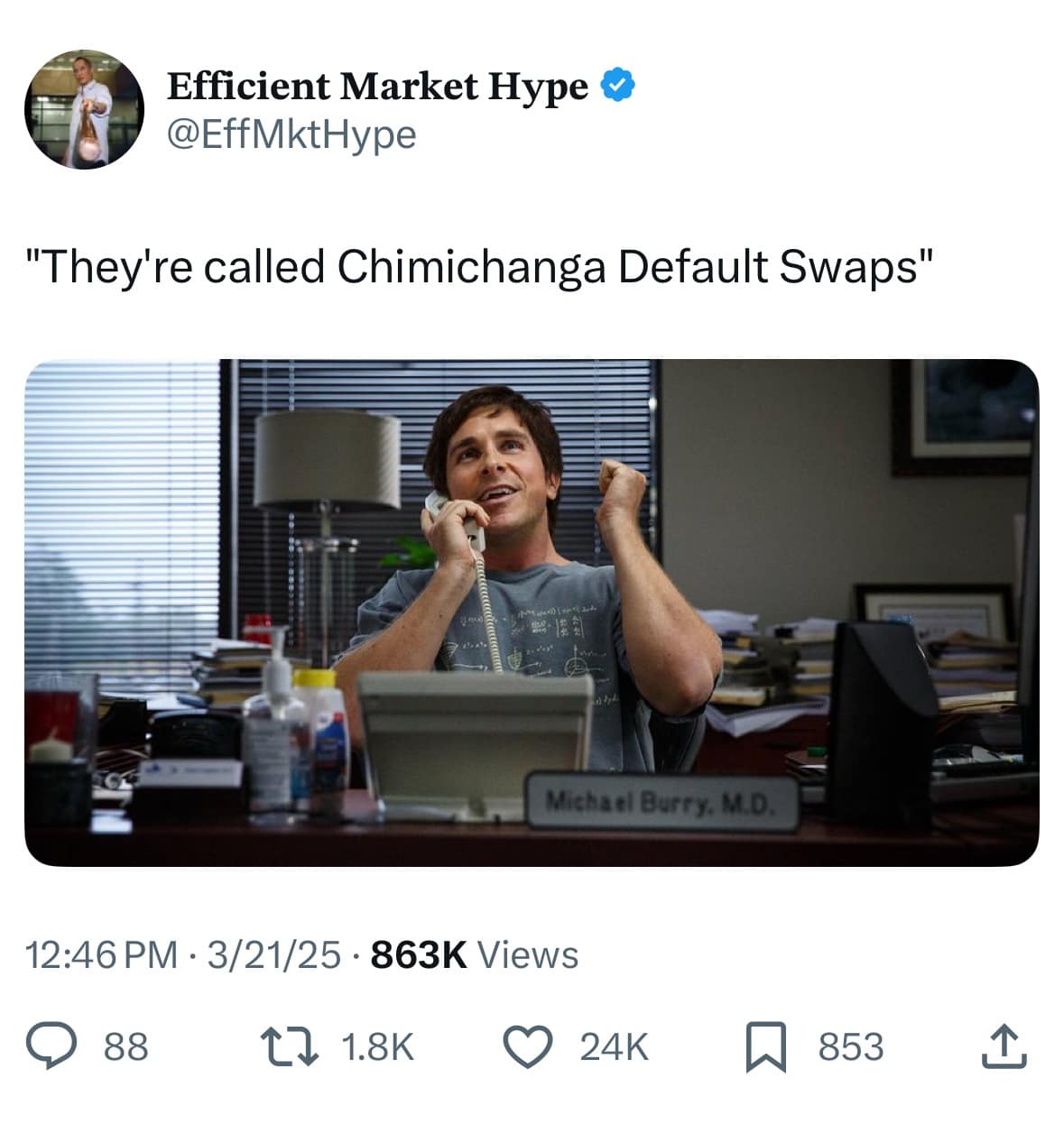This screenshot has height=1124, width=1064.
Task: Tap the retweet arrows icon
Action: tap(286, 1047)
